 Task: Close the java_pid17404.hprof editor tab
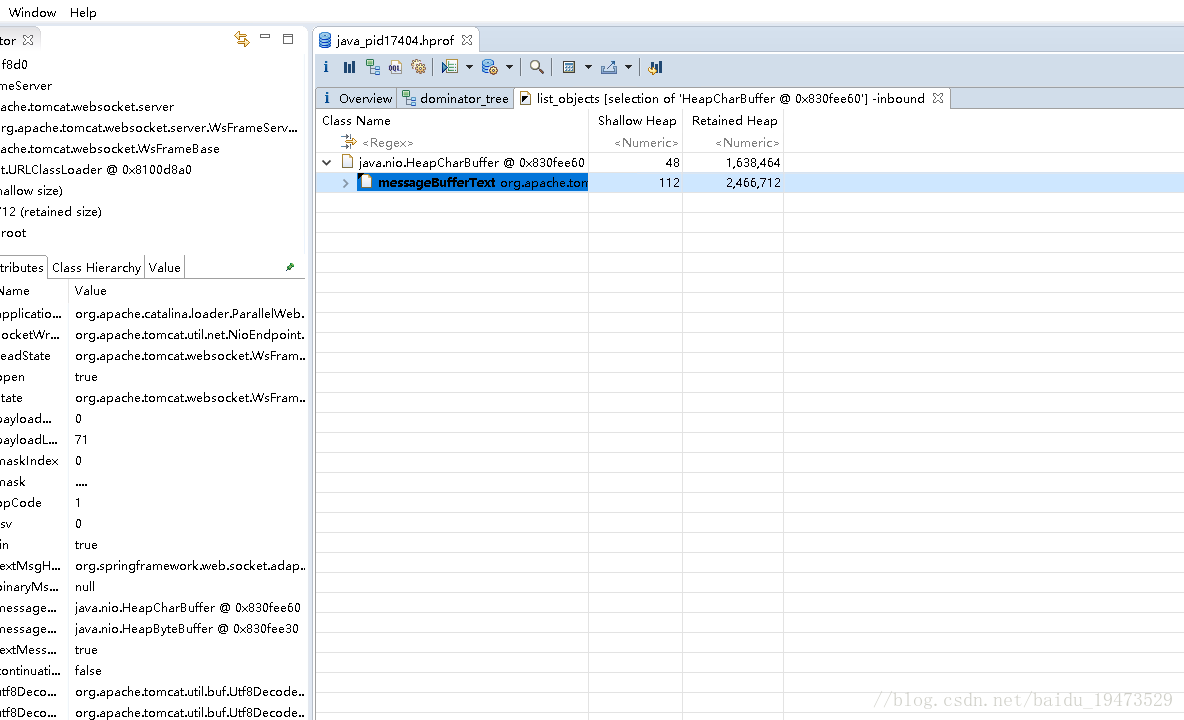tap(467, 40)
